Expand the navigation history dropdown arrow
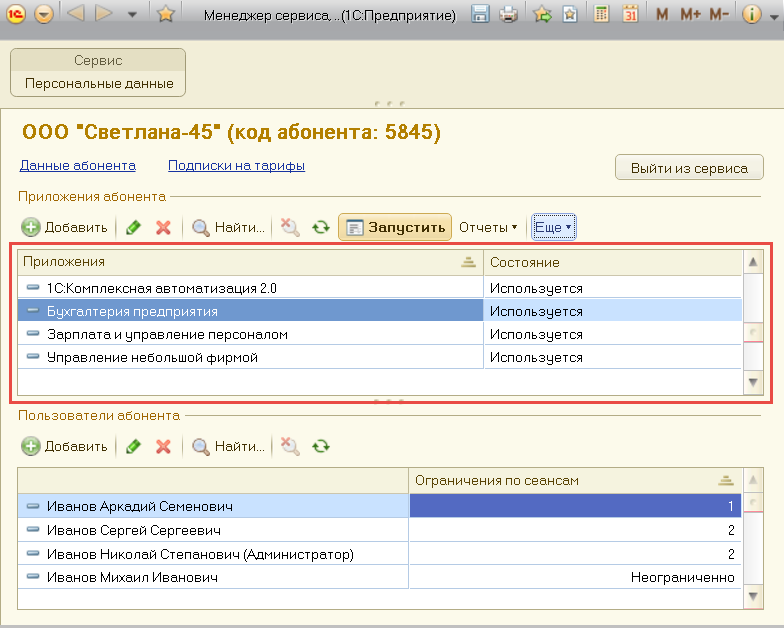Viewport: 784px width, 628px height. (132, 15)
